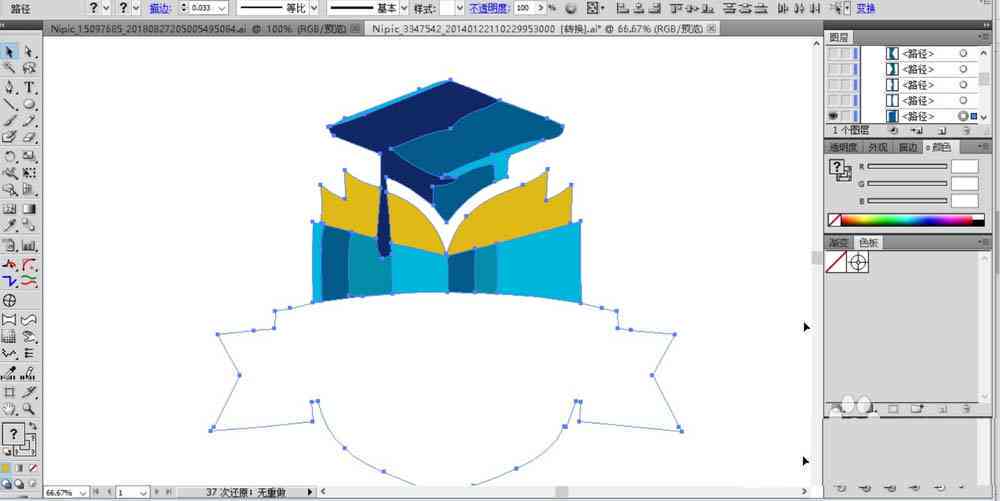Select the Eraser tool
The height and width of the screenshot is (501, 1000).
29,136
